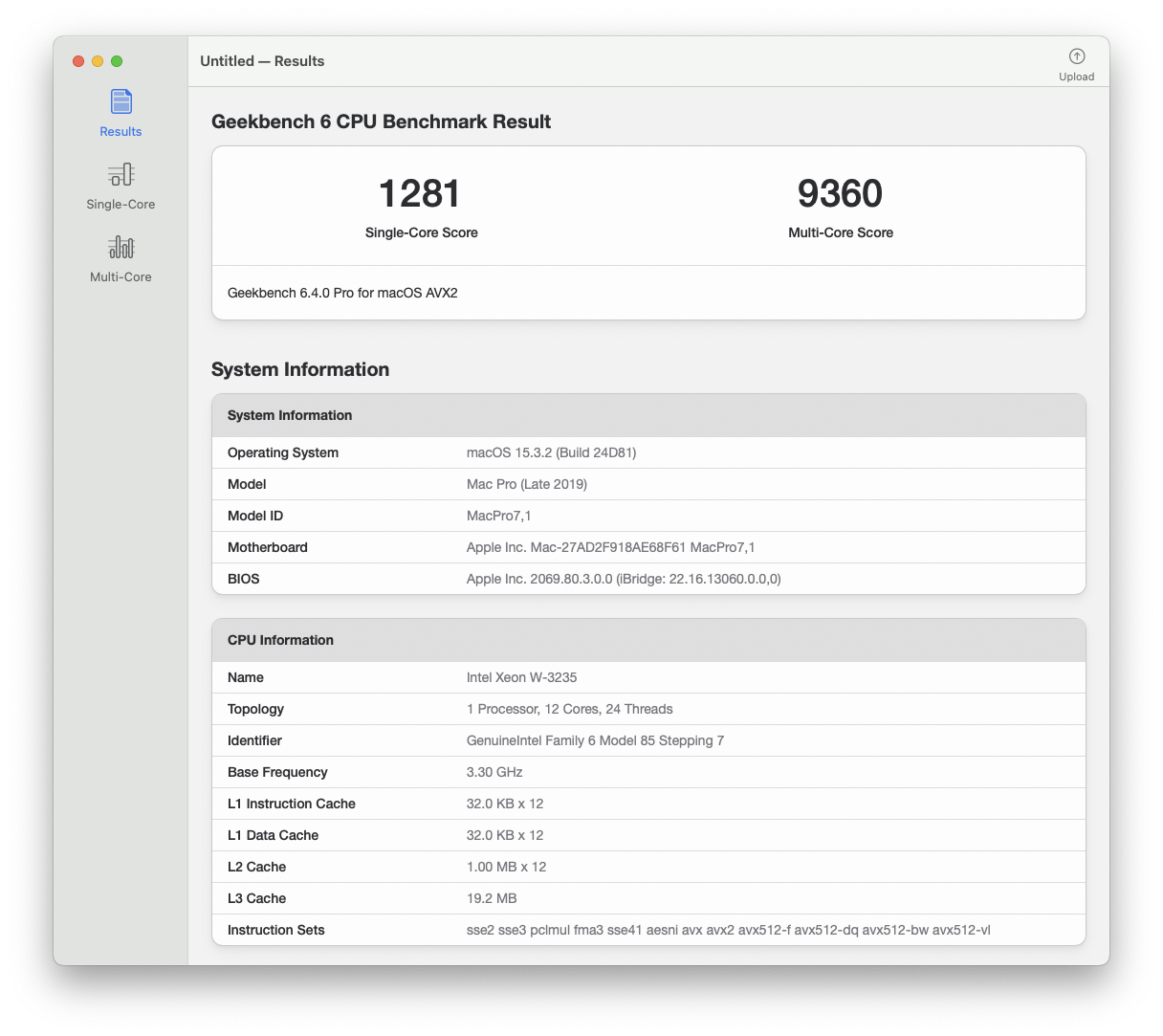This screenshot has width=1163, height=1036.
Task: Click the 'Untitled — Results' window title
Action: 262,61
